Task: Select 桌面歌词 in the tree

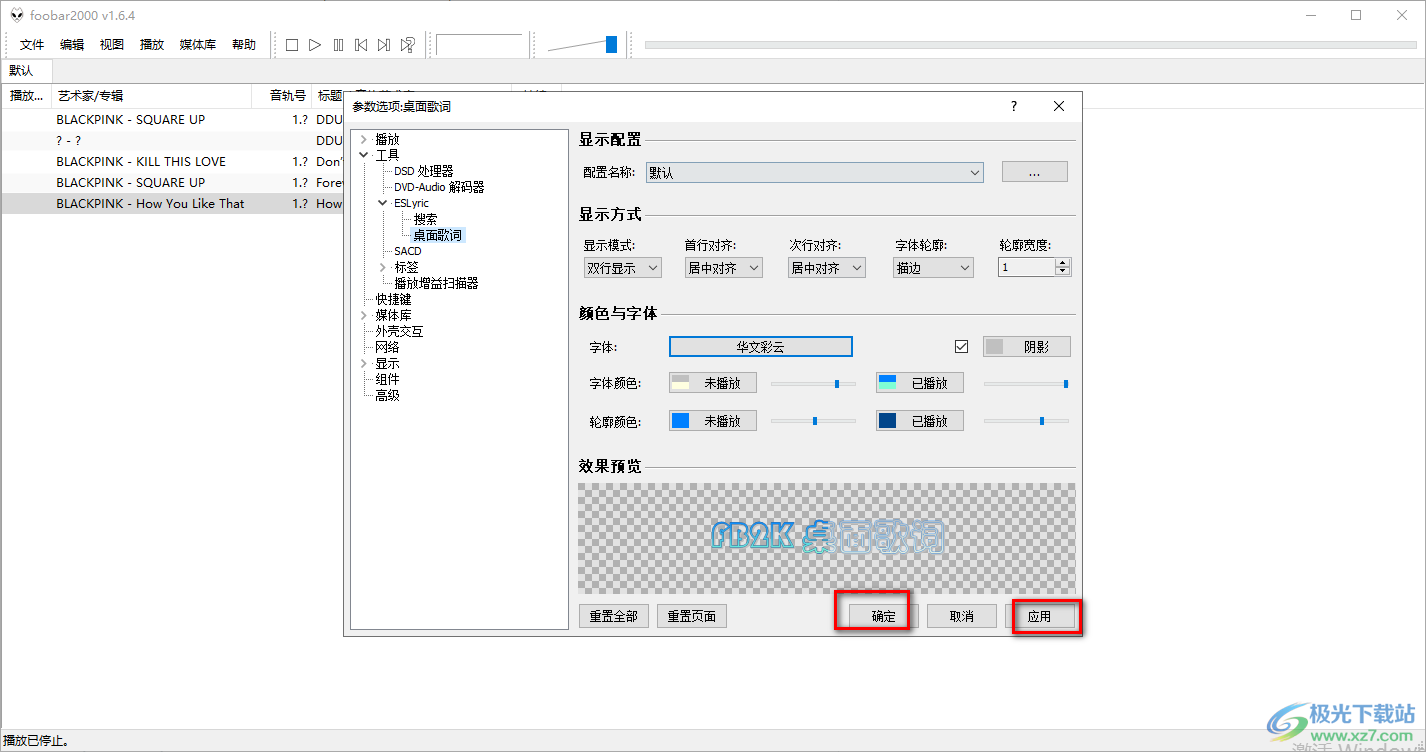Action: click(x=438, y=235)
